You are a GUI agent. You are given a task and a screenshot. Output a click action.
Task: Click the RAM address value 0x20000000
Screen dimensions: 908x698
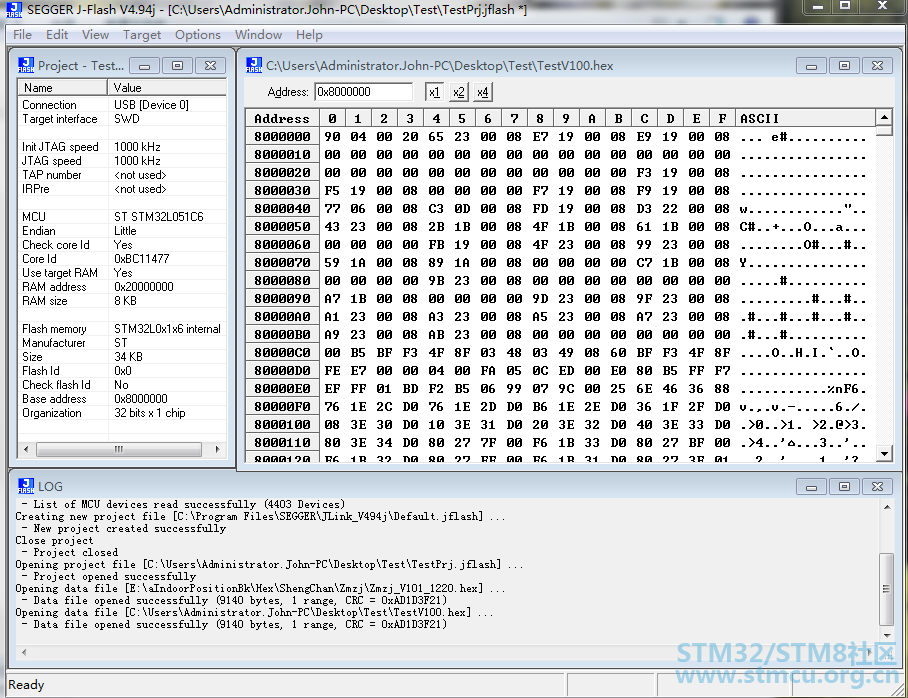(x=143, y=287)
